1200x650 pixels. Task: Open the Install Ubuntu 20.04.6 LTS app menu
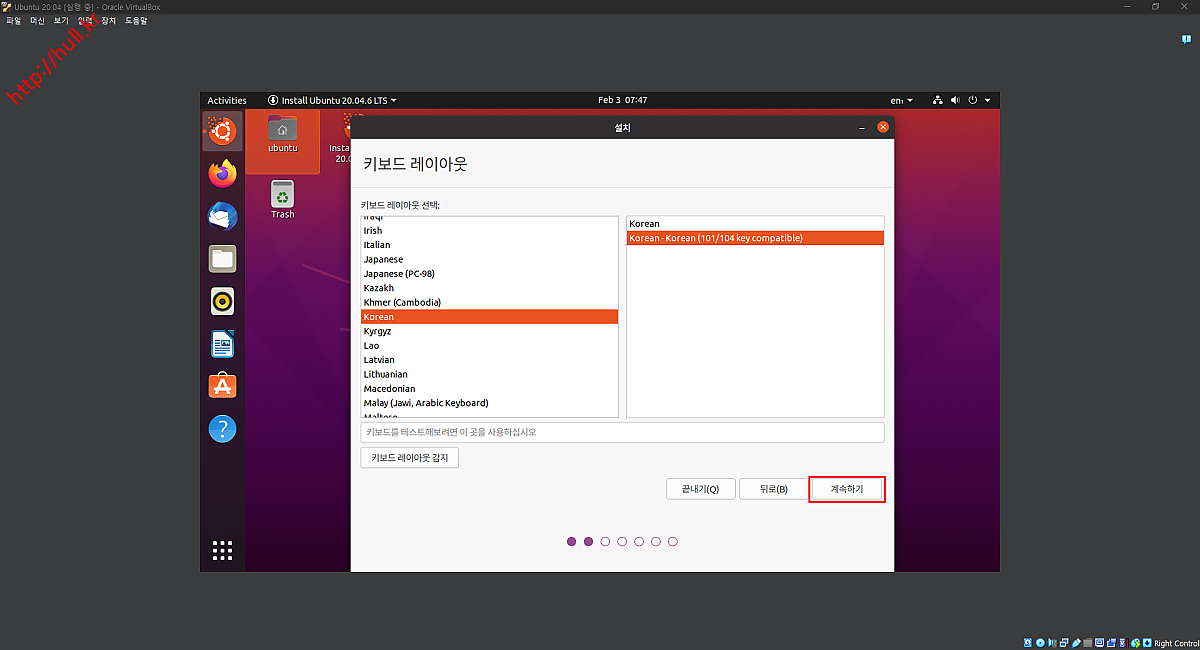click(x=332, y=100)
